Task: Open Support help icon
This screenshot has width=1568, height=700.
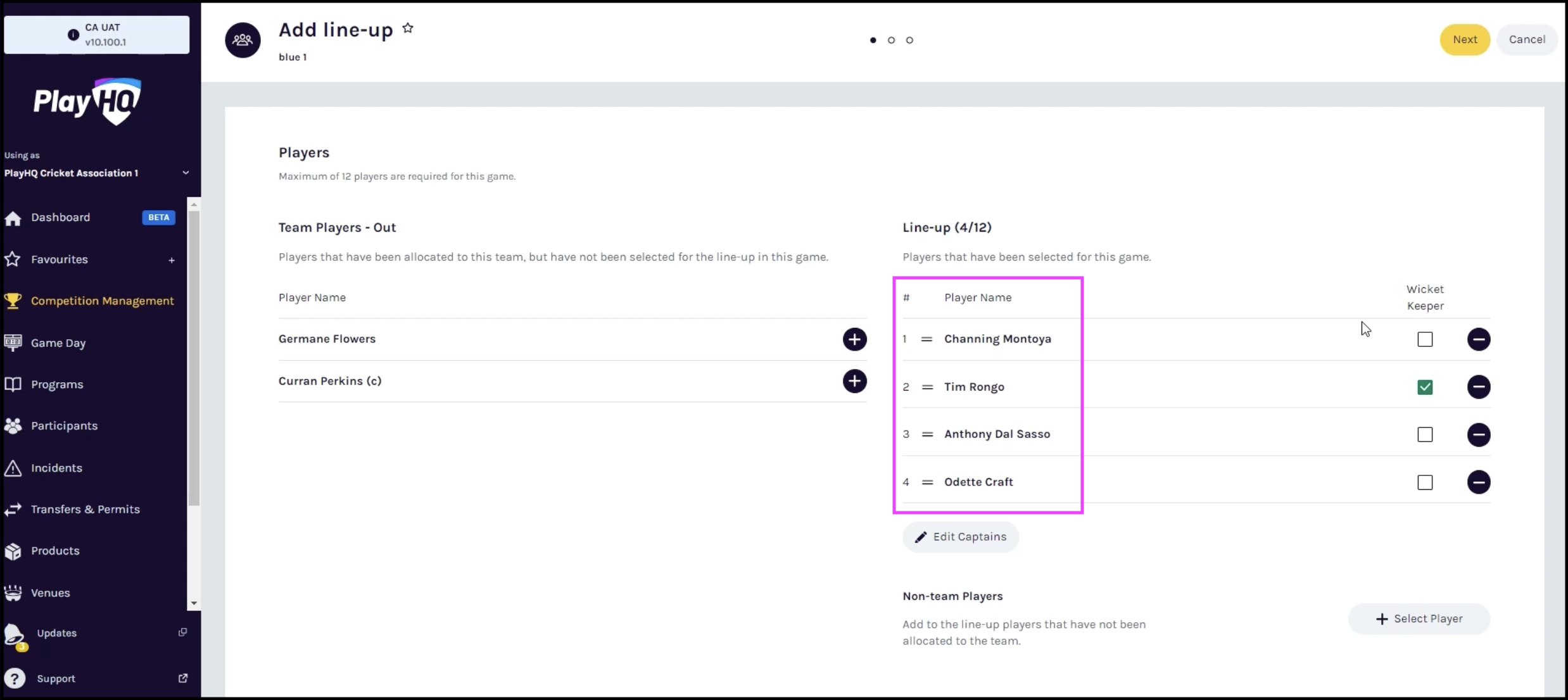Action: point(15,678)
